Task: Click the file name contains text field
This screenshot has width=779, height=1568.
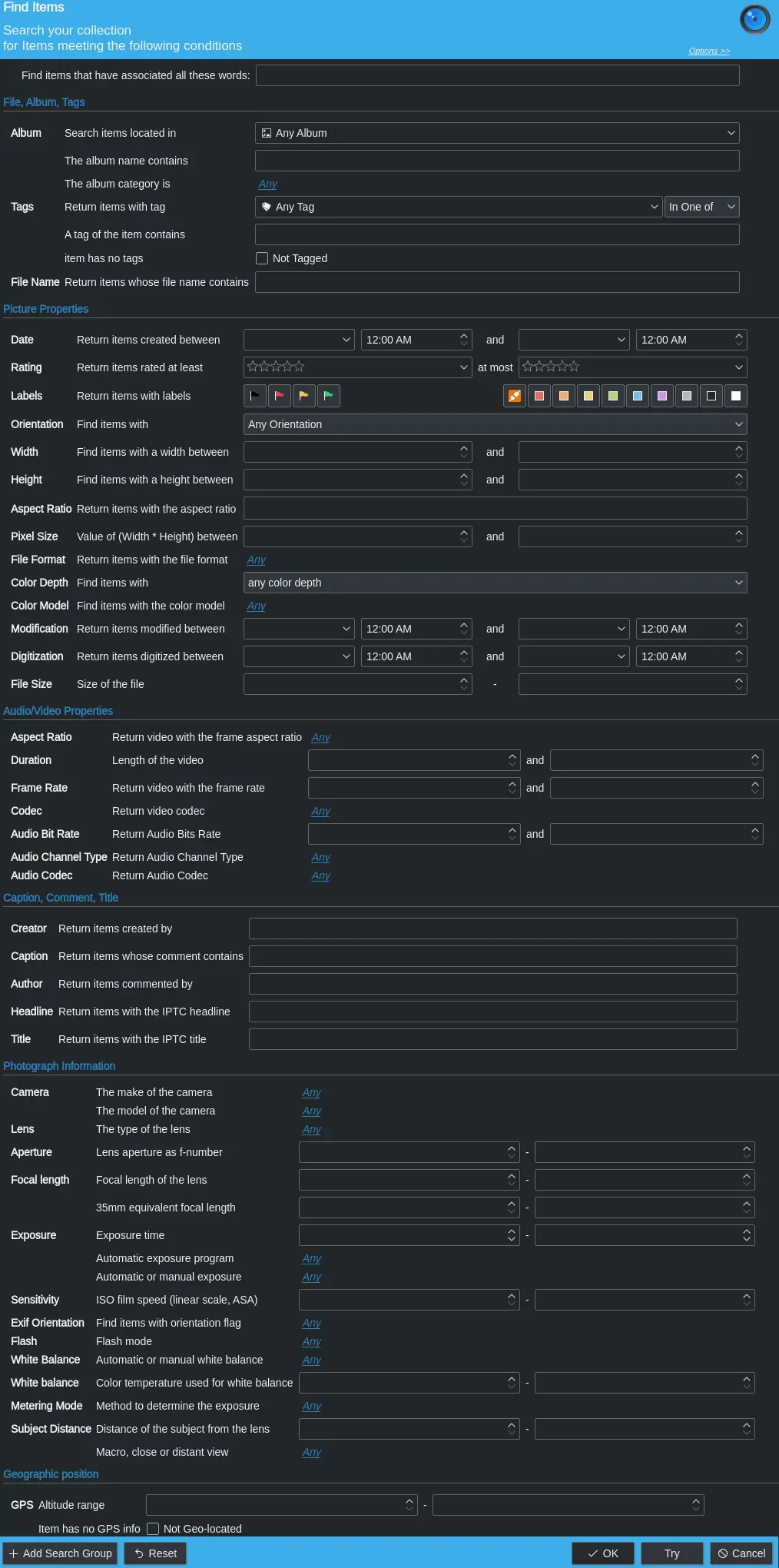Action: (x=497, y=282)
